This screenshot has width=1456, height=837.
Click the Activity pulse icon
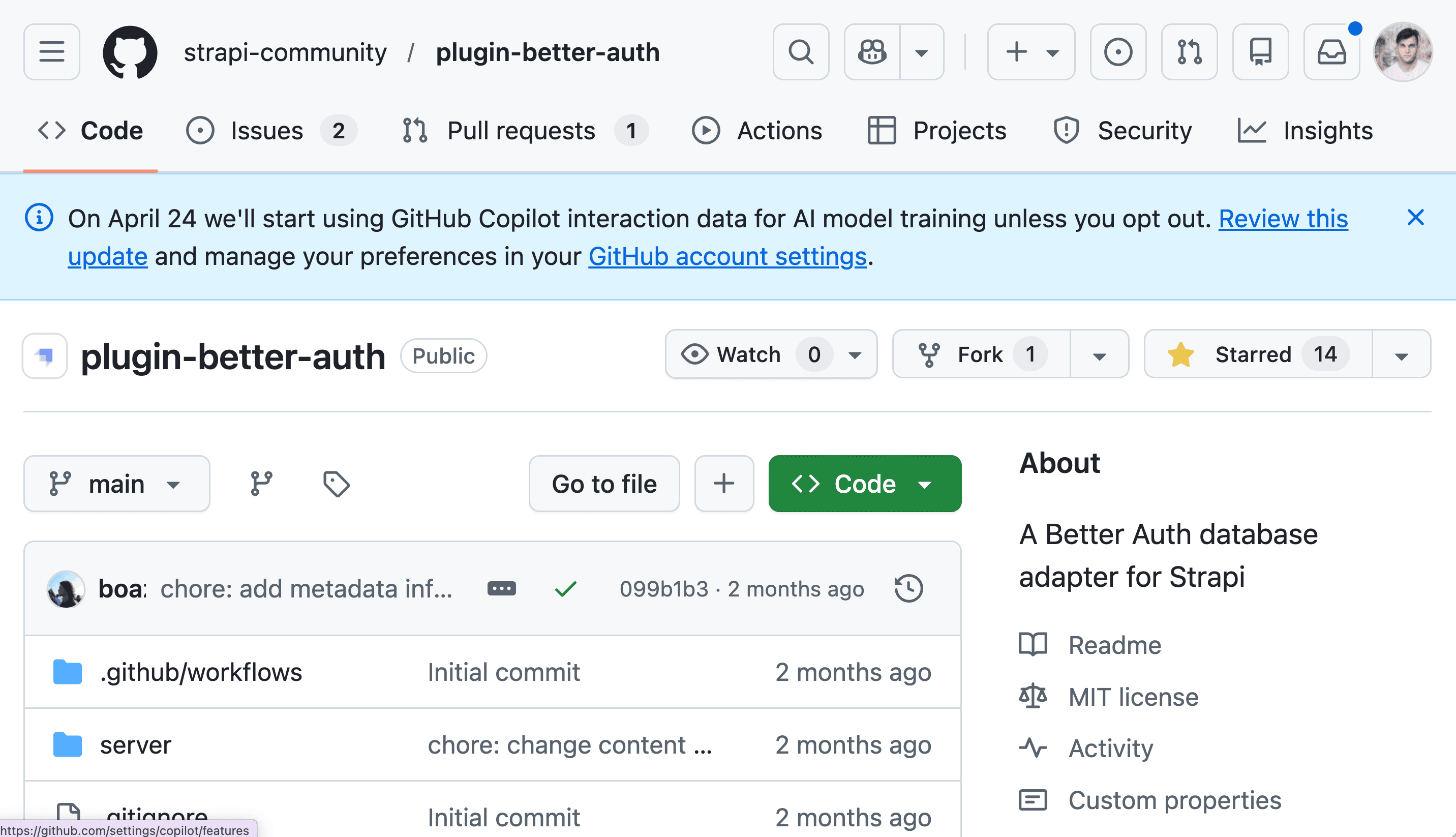click(1033, 749)
